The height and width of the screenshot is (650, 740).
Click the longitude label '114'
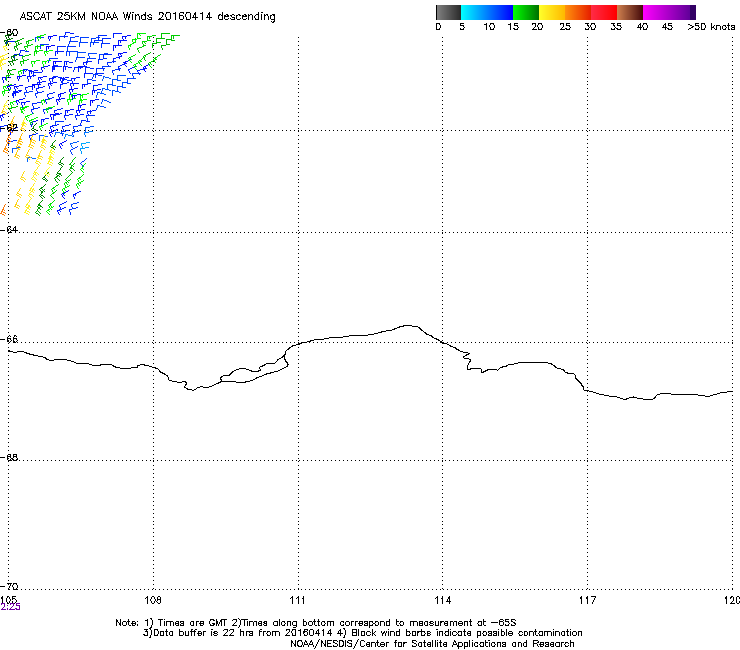pyautogui.click(x=443, y=600)
